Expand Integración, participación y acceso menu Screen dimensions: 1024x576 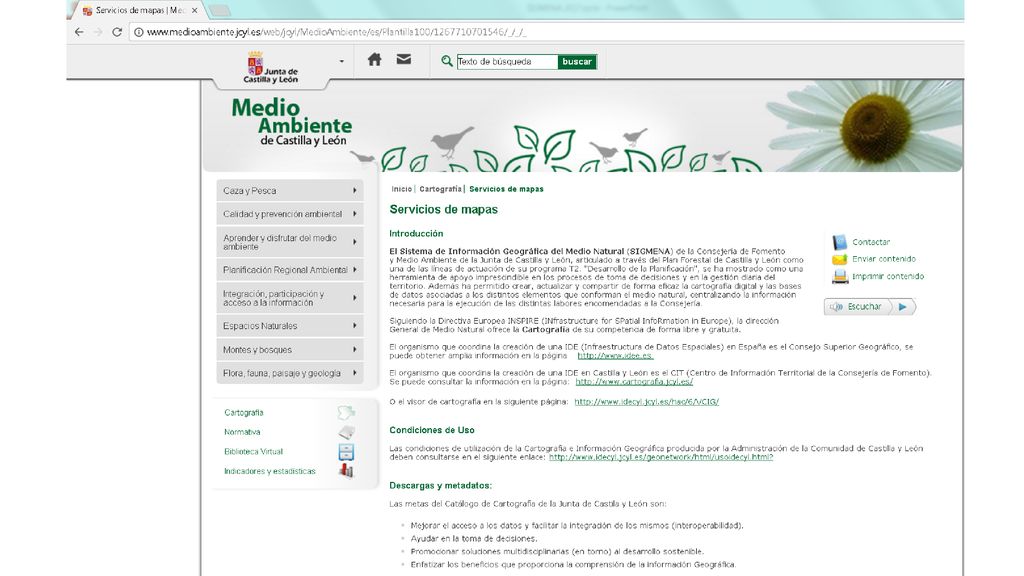290,298
